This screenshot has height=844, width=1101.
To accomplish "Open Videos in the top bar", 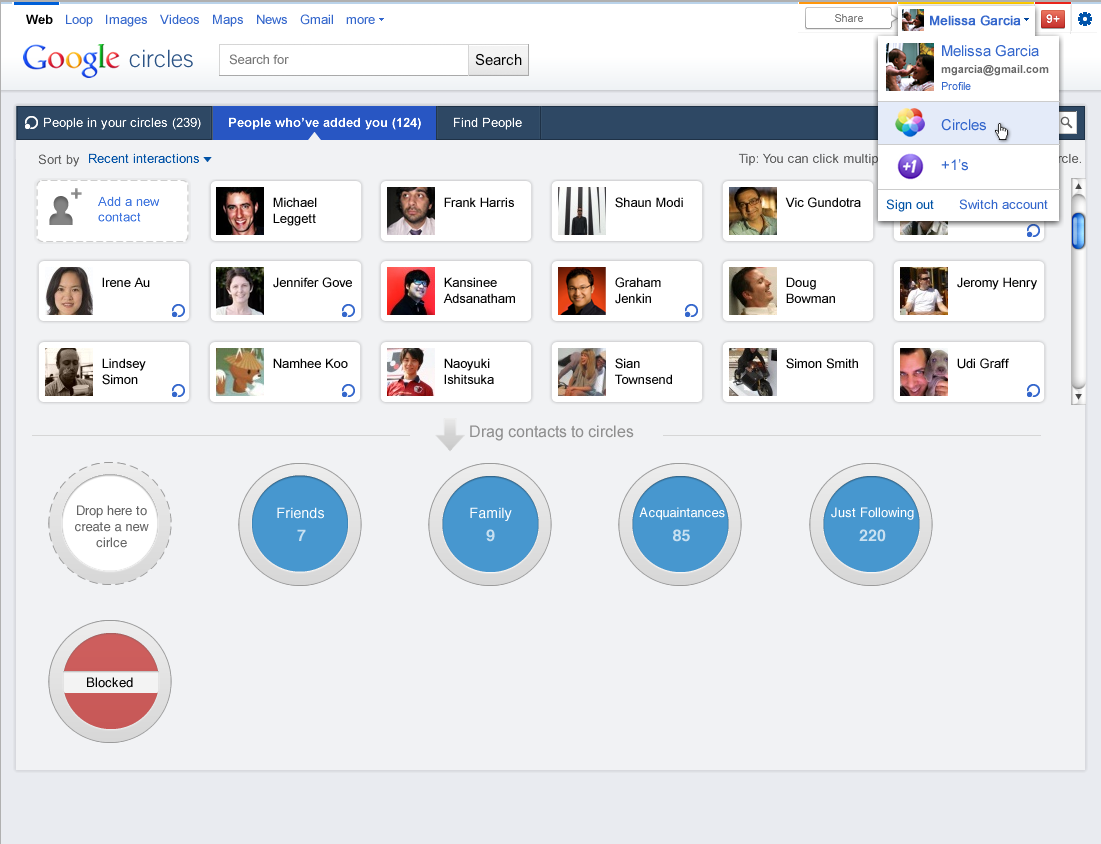I will [x=180, y=20].
